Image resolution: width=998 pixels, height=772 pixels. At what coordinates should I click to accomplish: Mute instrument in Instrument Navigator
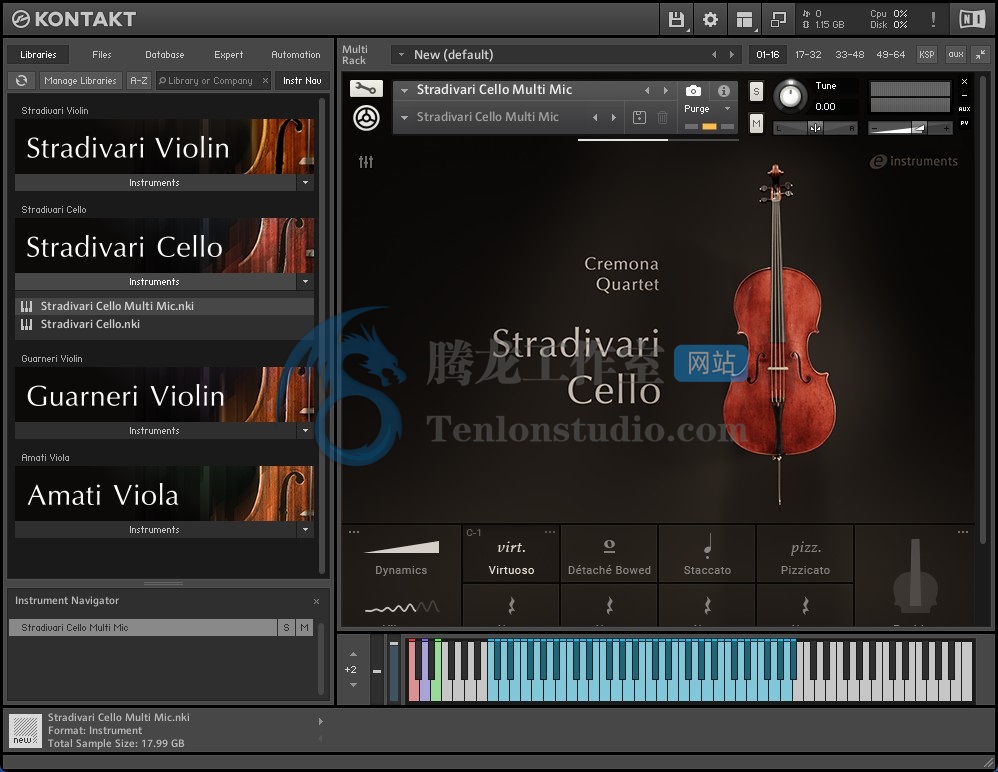[304, 628]
